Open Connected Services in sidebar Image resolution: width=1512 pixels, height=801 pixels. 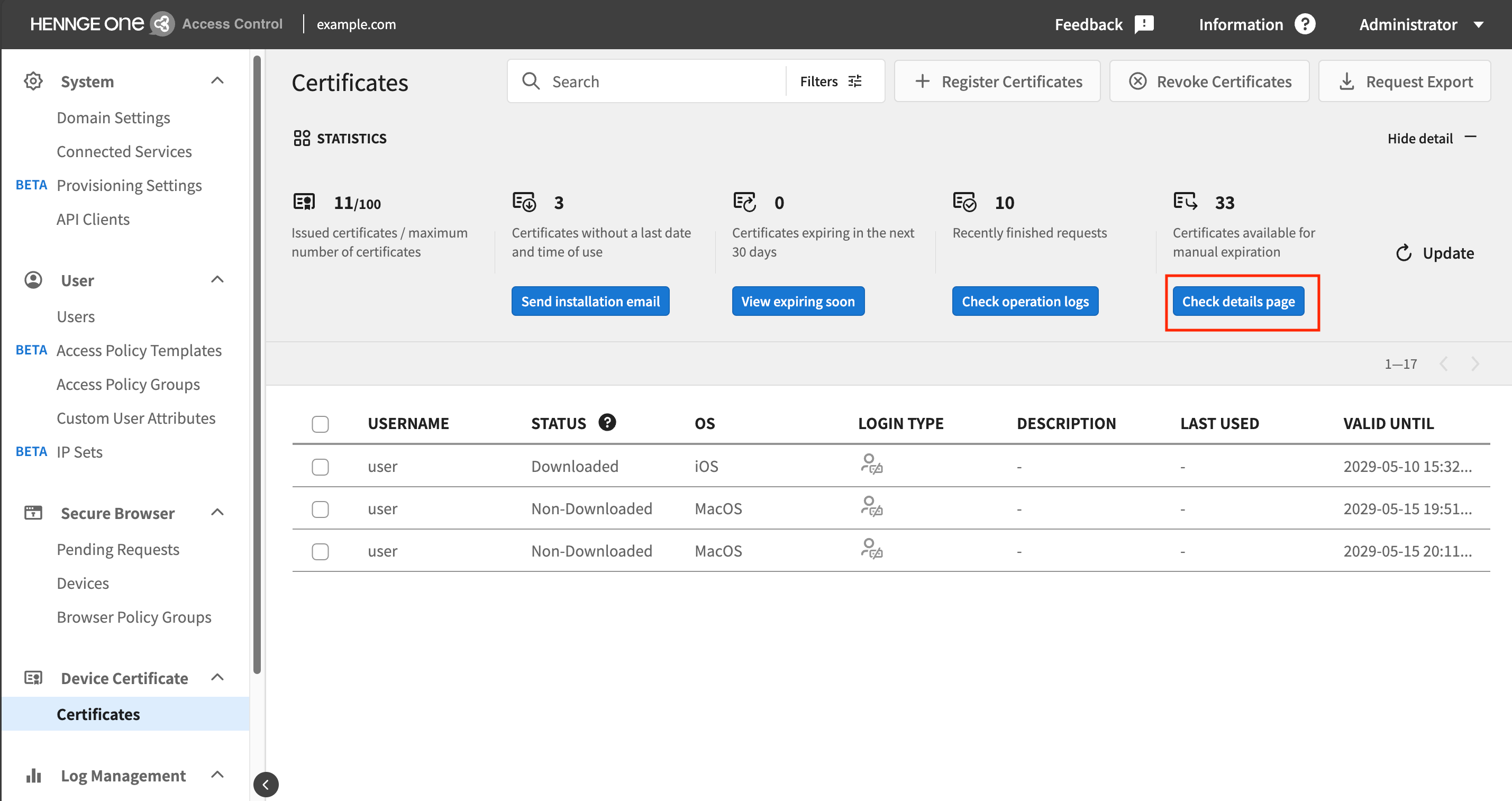click(124, 151)
